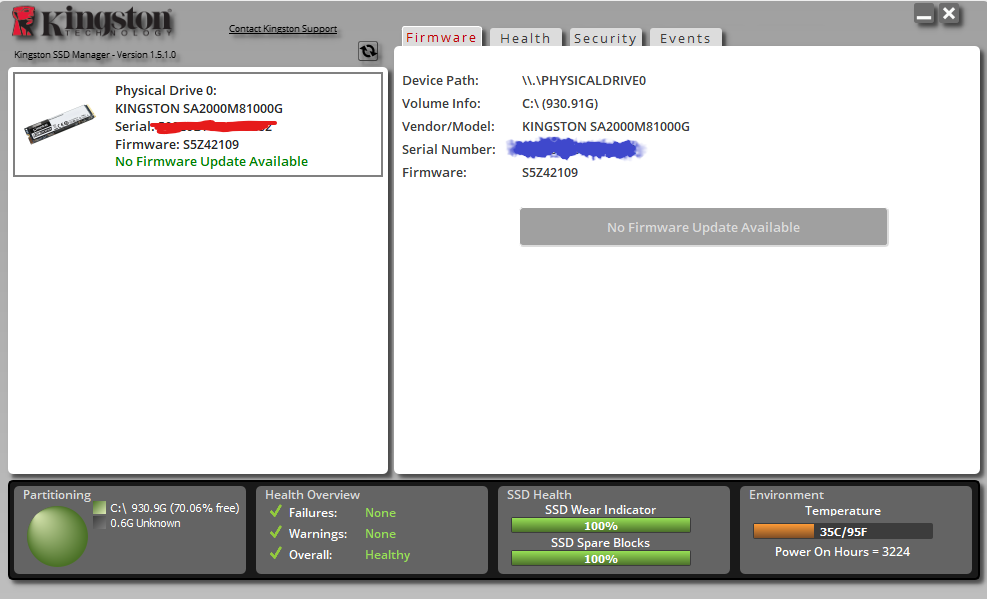Click the Serial Number label in details
The width and height of the screenshot is (987, 599).
[449, 149]
